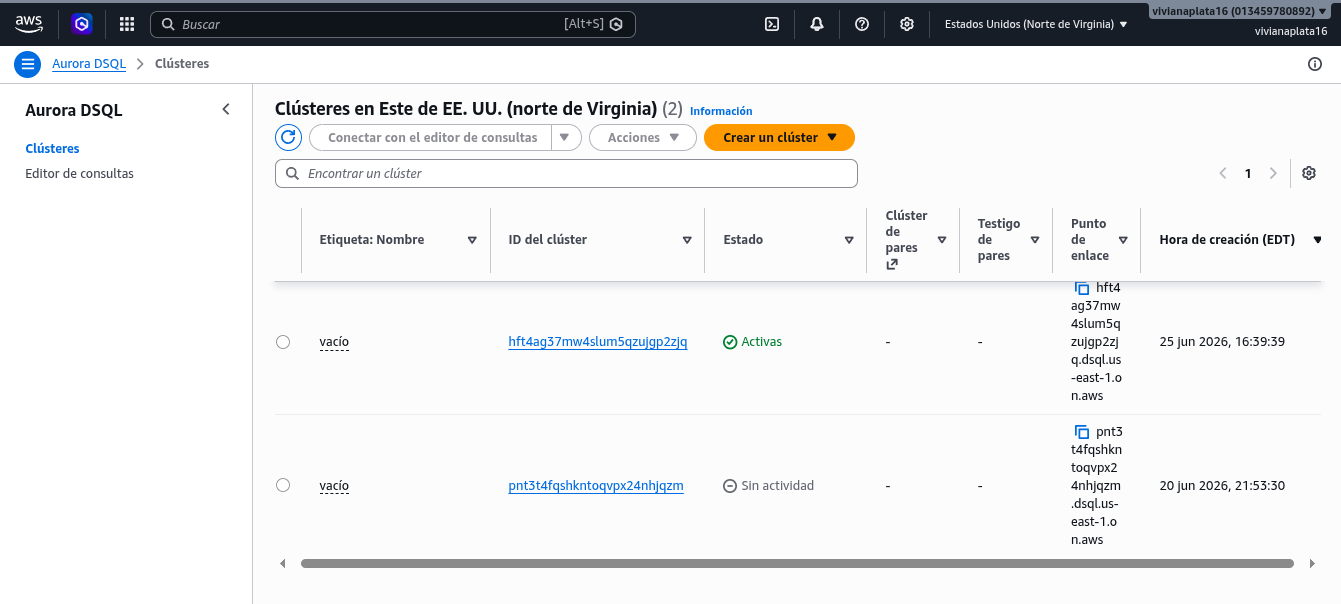
Task: Select radio button for cluster hft4ag37mw4slum5qzujgp2zjq
Action: click(283, 342)
